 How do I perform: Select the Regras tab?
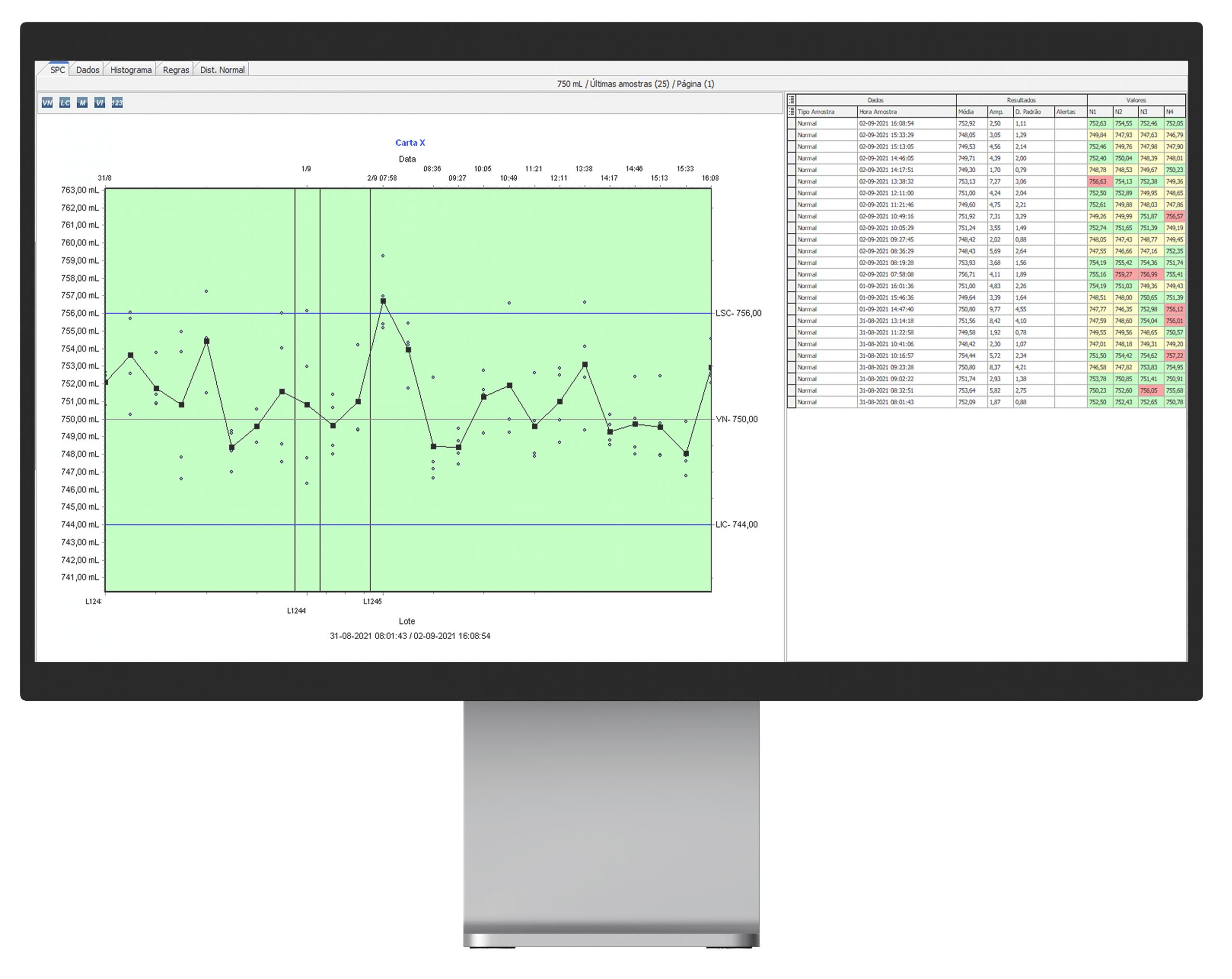pos(176,70)
